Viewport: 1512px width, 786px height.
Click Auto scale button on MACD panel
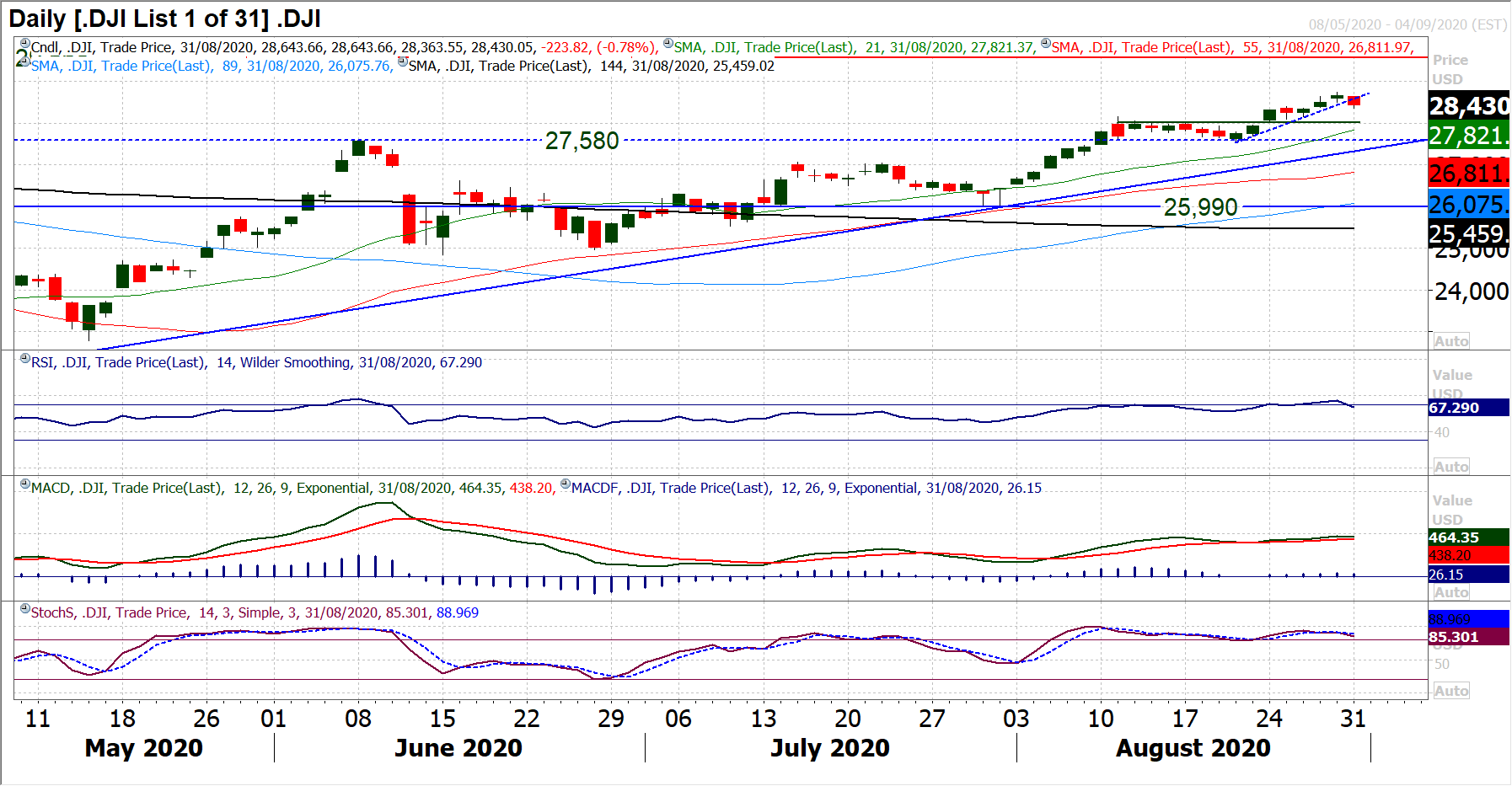[x=1451, y=592]
